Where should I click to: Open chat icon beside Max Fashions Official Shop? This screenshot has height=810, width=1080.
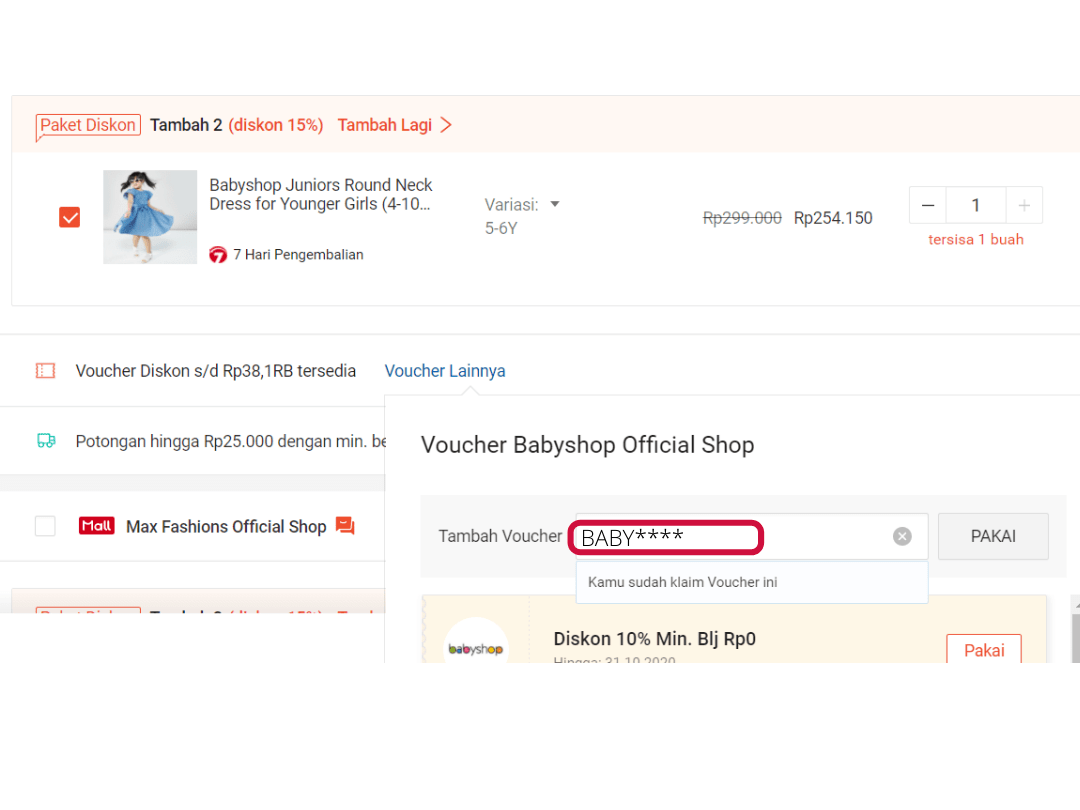click(345, 526)
